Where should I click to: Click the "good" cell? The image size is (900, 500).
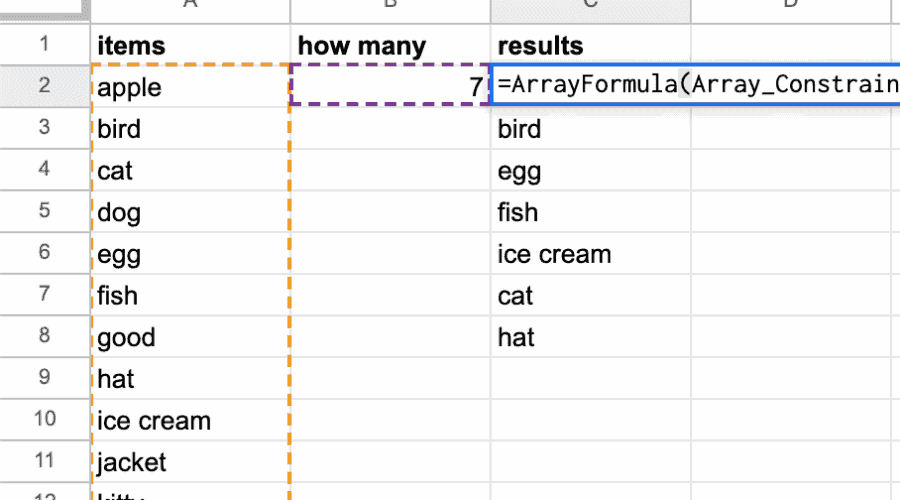190,337
